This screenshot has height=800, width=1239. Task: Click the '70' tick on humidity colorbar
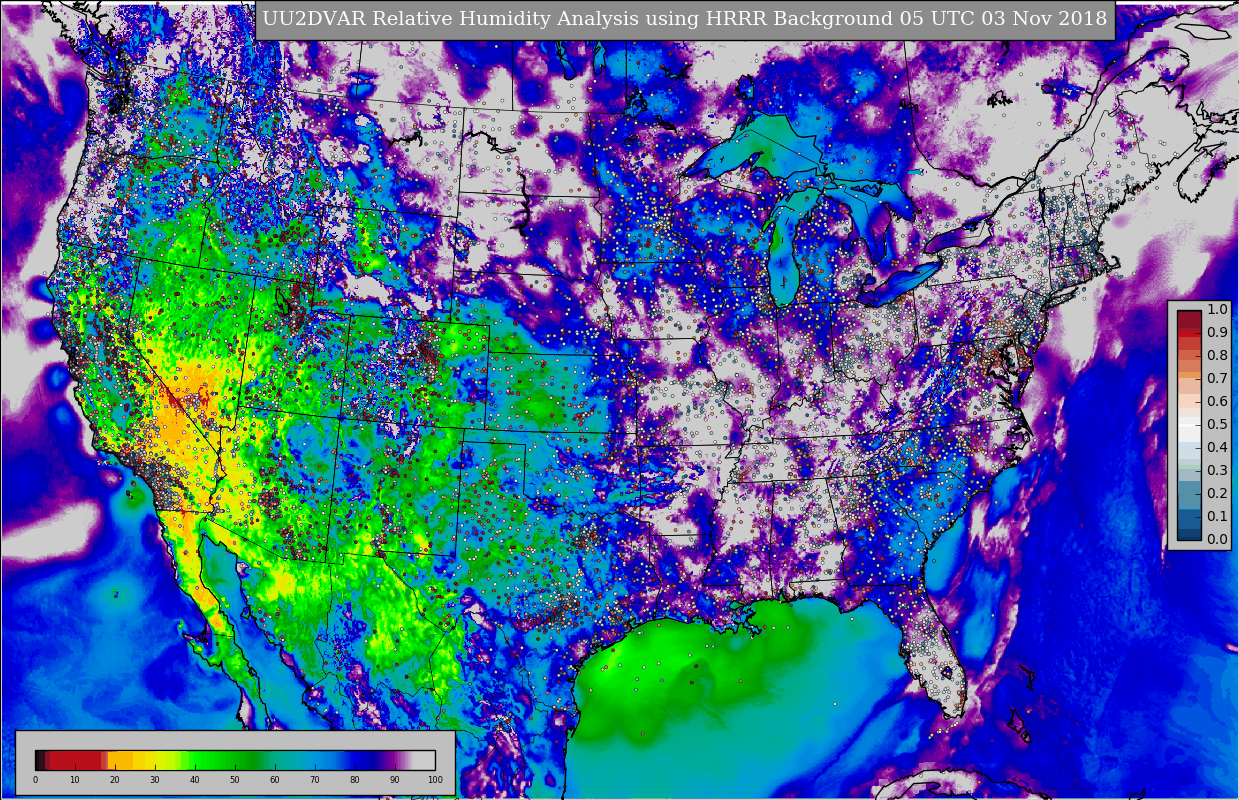(x=315, y=780)
